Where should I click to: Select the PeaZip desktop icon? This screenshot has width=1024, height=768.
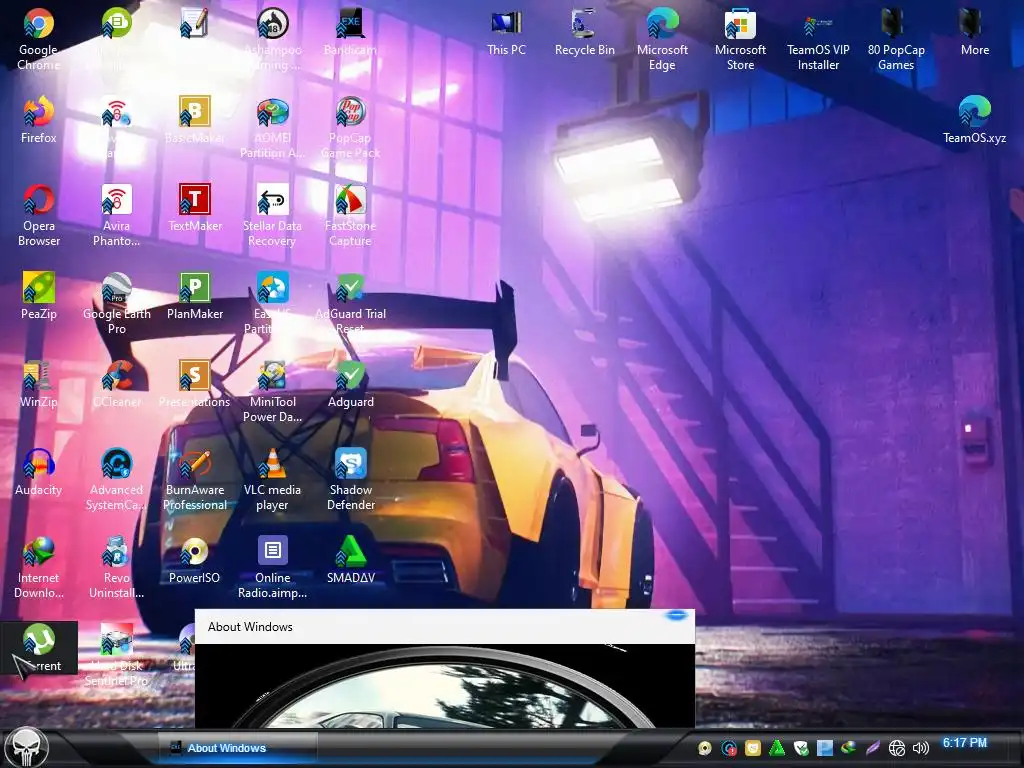click(39, 288)
